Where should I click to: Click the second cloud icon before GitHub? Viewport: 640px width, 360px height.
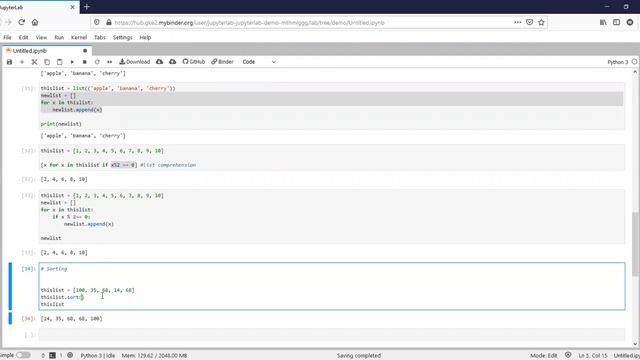(173, 62)
